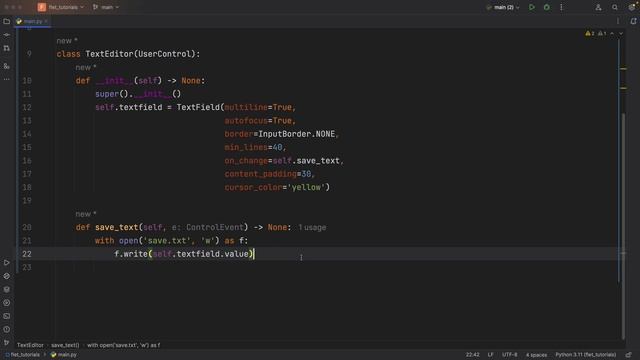This screenshot has width=640, height=360.
Task: Open Python 3.11 interpreter selector
Action: tap(585, 355)
